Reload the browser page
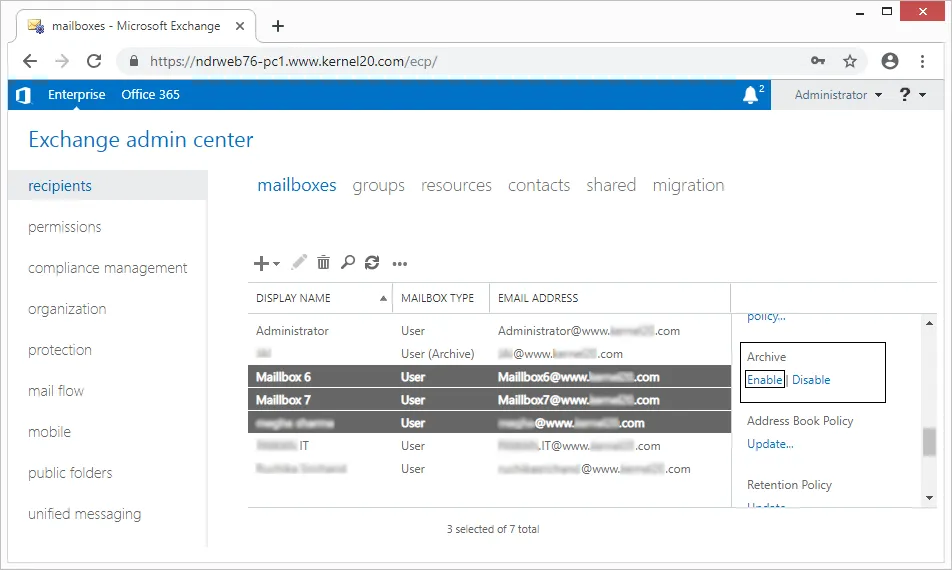The height and width of the screenshot is (570, 952). [x=94, y=61]
